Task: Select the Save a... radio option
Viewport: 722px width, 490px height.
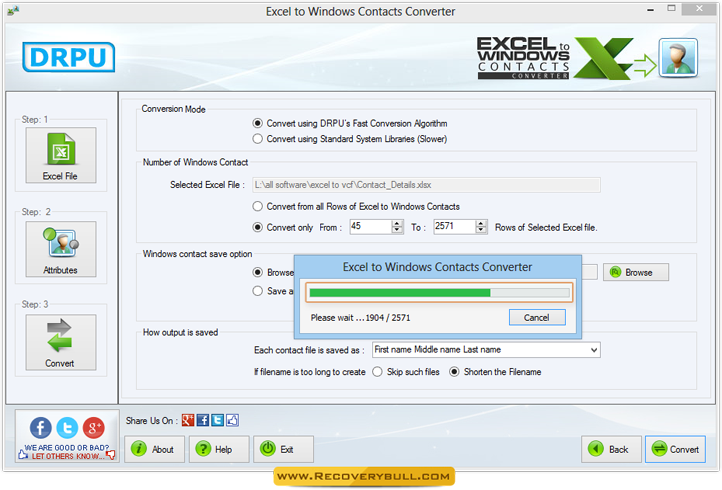Action: point(257,291)
